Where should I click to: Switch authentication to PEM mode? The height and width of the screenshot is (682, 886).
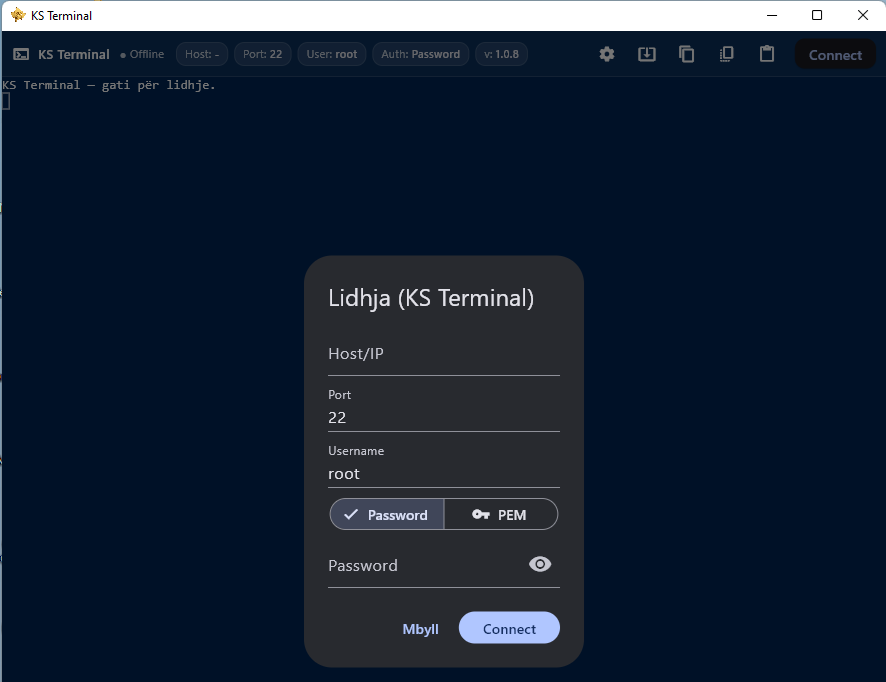point(500,514)
